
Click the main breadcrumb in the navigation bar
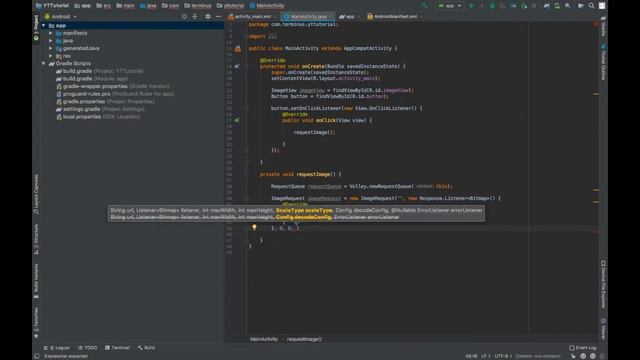point(125,6)
